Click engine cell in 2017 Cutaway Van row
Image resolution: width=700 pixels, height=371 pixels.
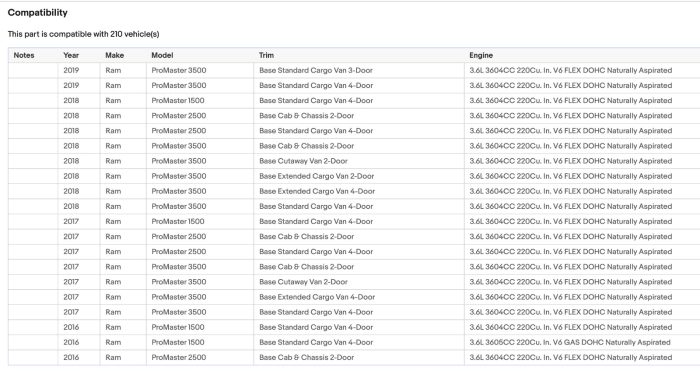571,282
